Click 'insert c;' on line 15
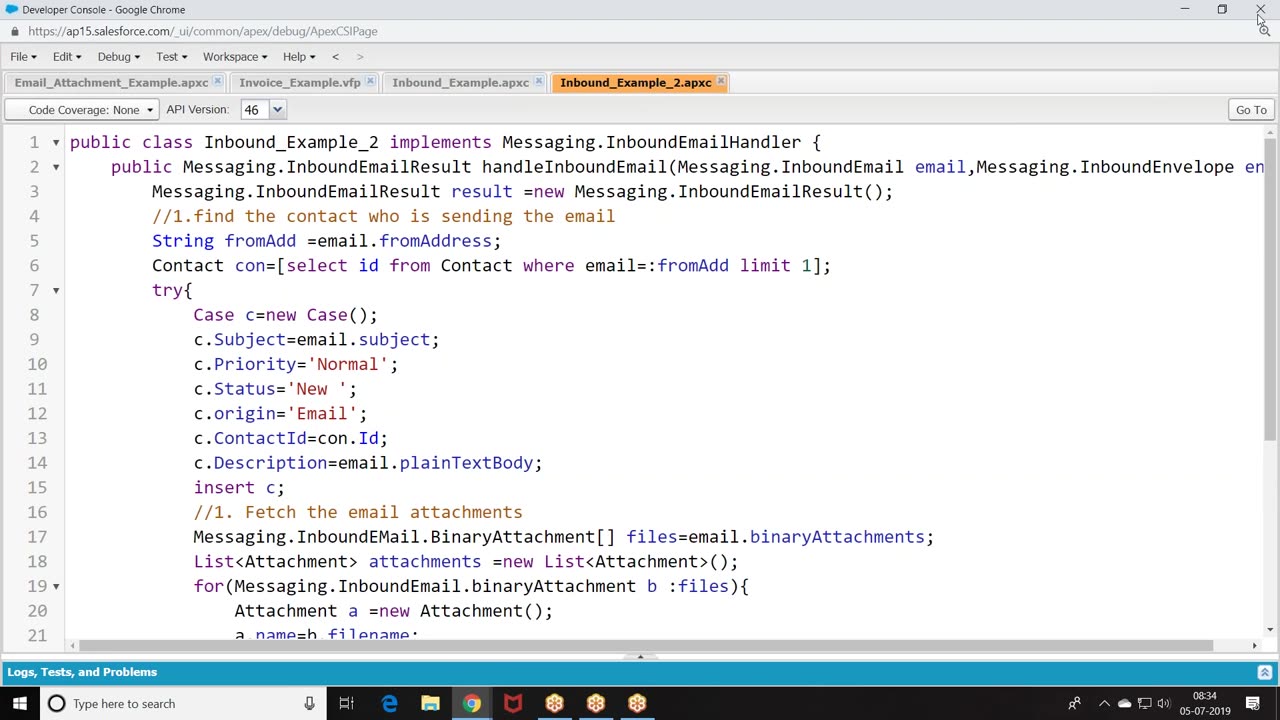The width and height of the screenshot is (1280, 720). [x=239, y=488]
